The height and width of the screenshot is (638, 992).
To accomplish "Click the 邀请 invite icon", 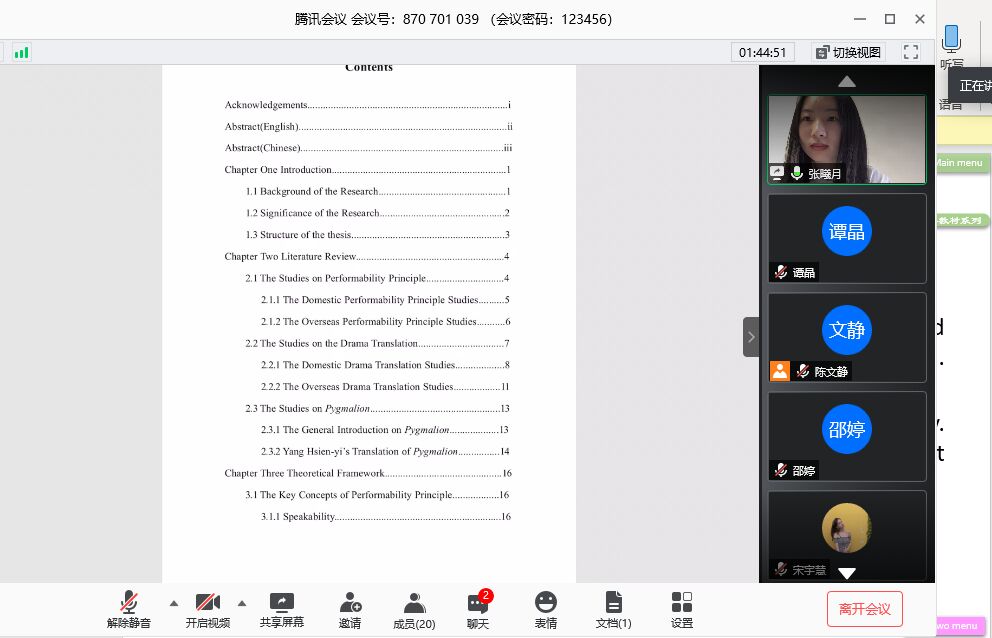I will pyautogui.click(x=350, y=603).
